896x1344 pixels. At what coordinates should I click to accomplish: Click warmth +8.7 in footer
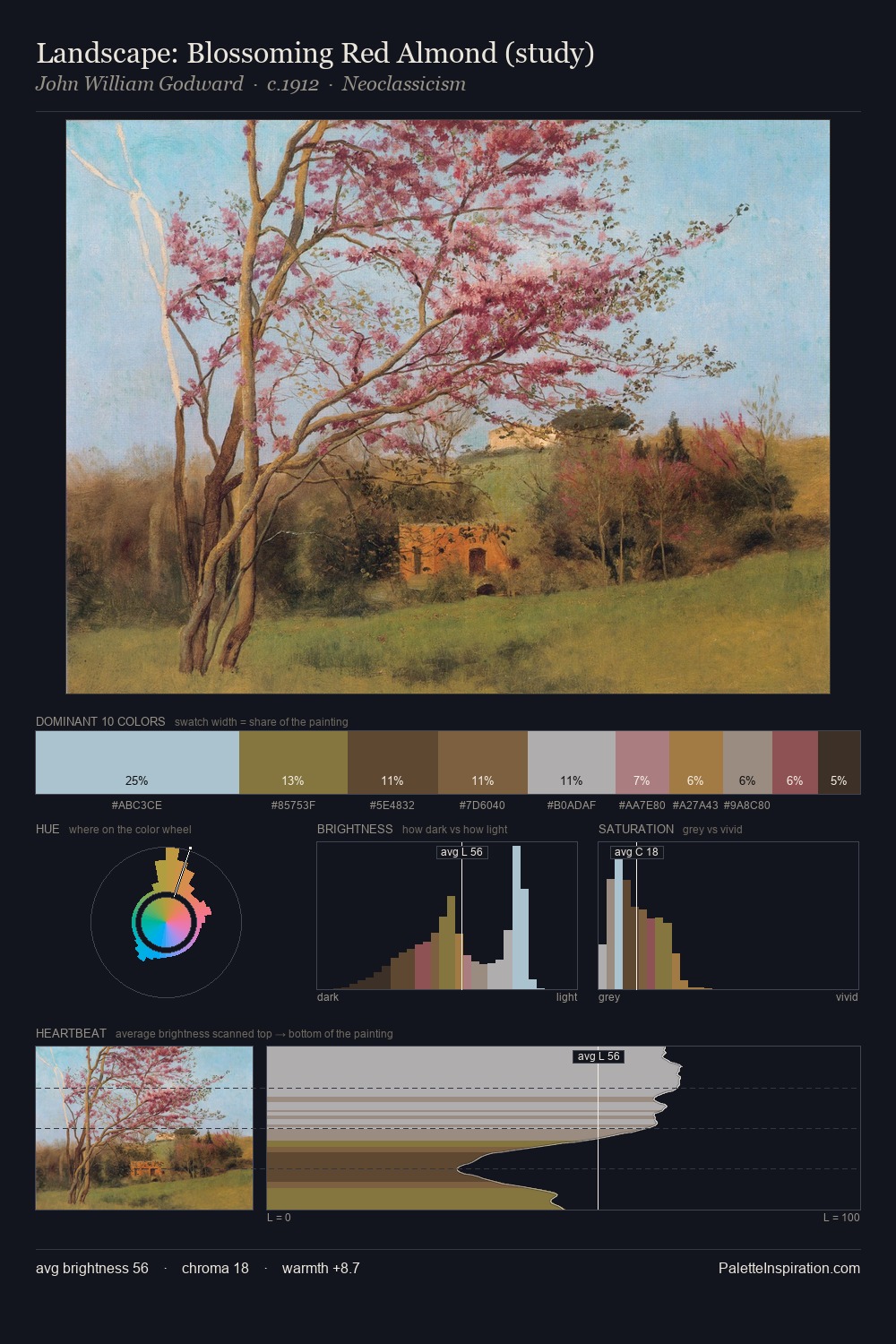pyautogui.click(x=321, y=1268)
